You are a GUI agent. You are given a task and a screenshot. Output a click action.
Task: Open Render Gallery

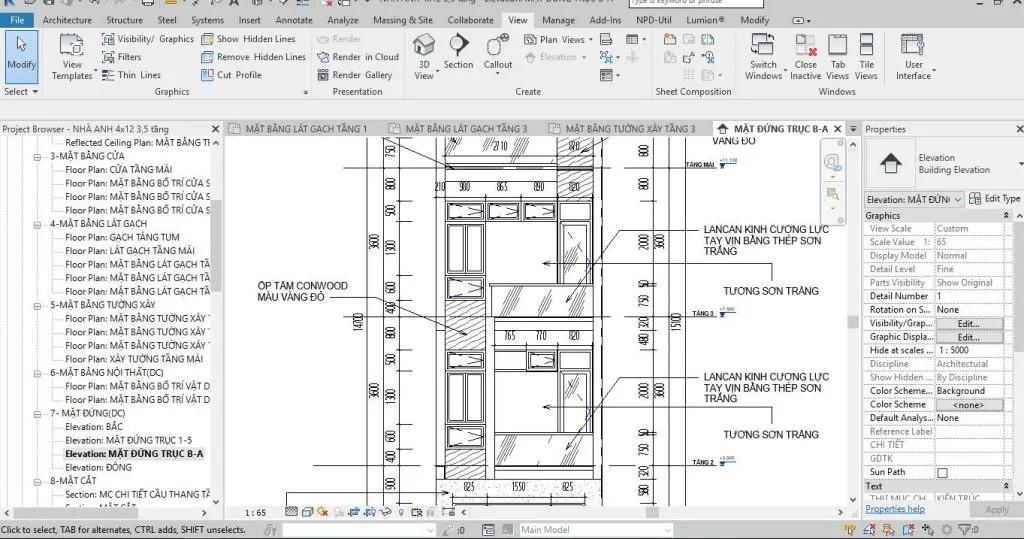click(355, 74)
